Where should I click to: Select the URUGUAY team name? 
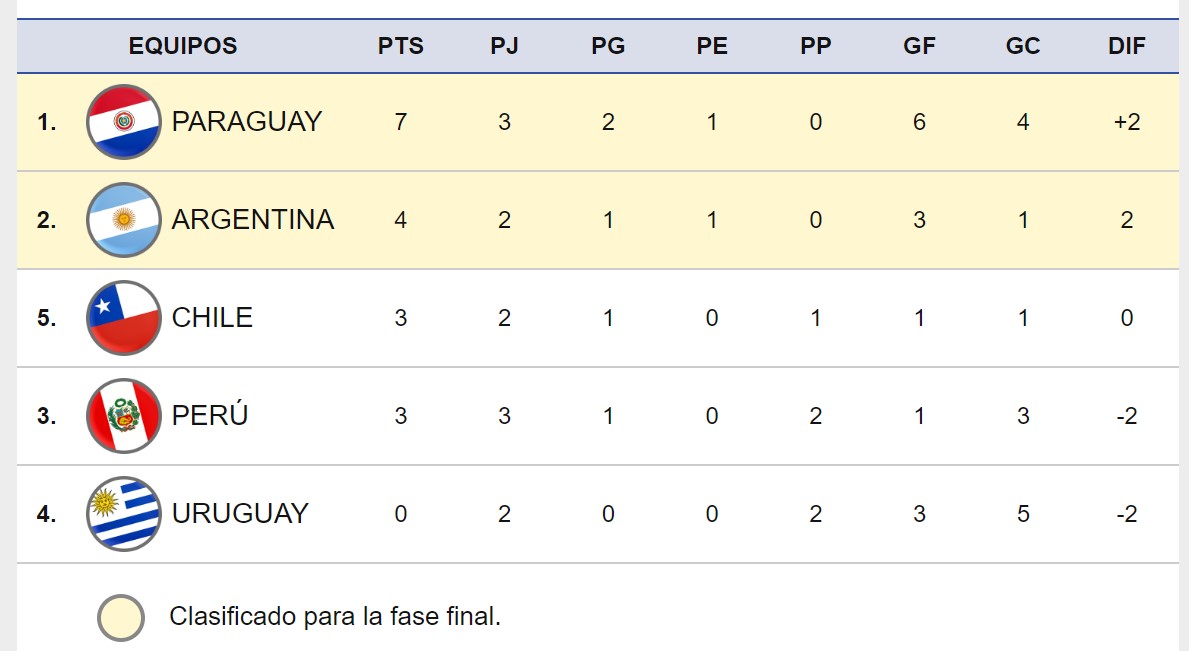click(x=240, y=514)
